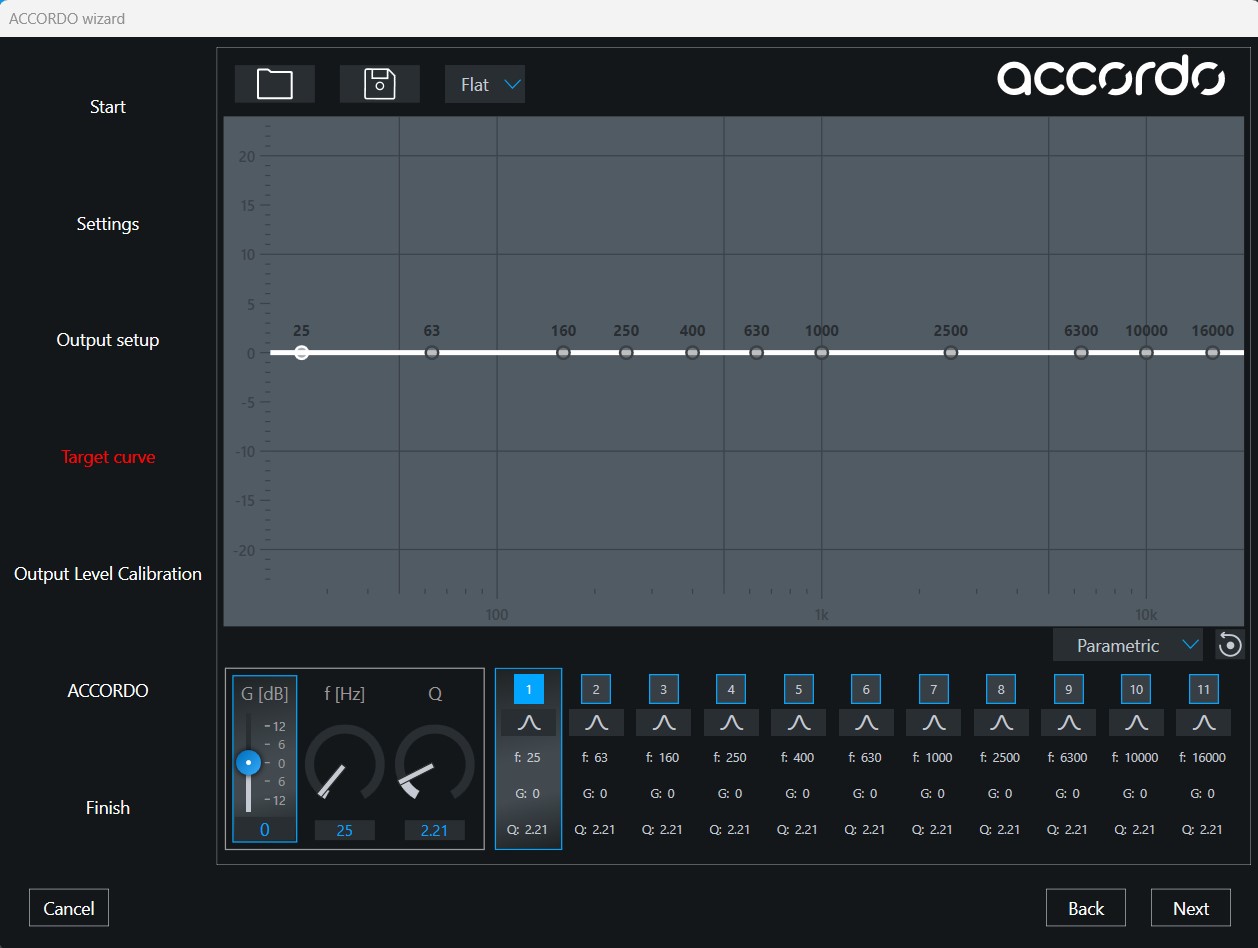Select the 25 Hz curve point
1258x948 pixels.
click(x=302, y=352)
